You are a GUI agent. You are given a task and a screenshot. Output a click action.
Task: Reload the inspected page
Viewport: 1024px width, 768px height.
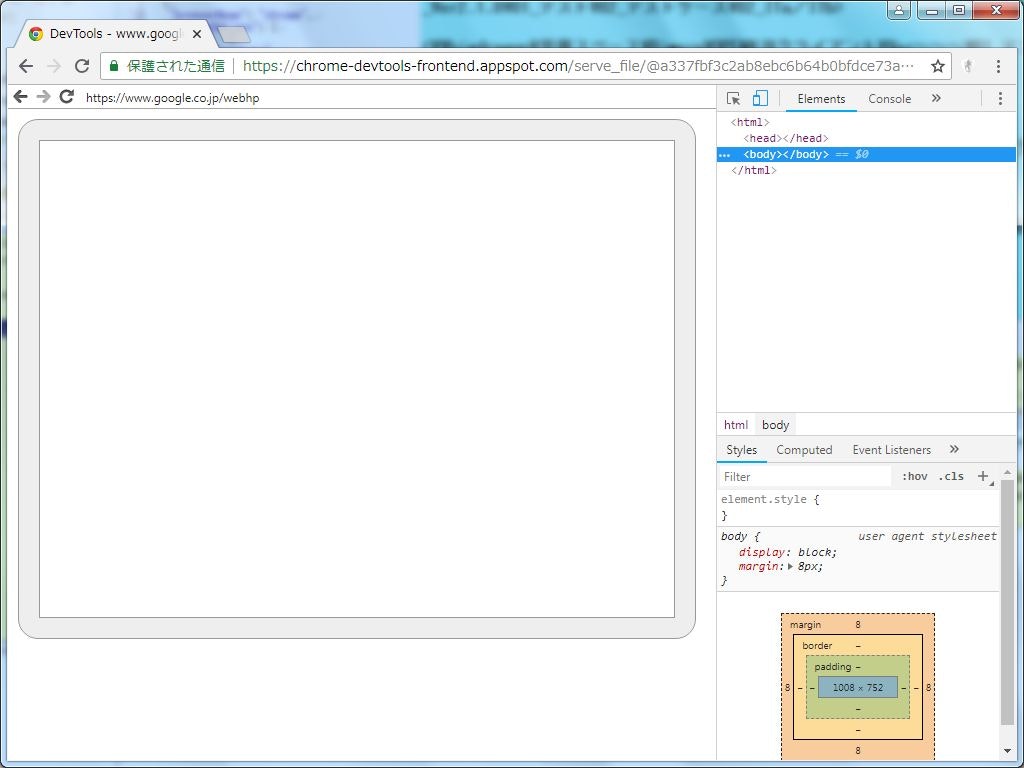(67, 97)
